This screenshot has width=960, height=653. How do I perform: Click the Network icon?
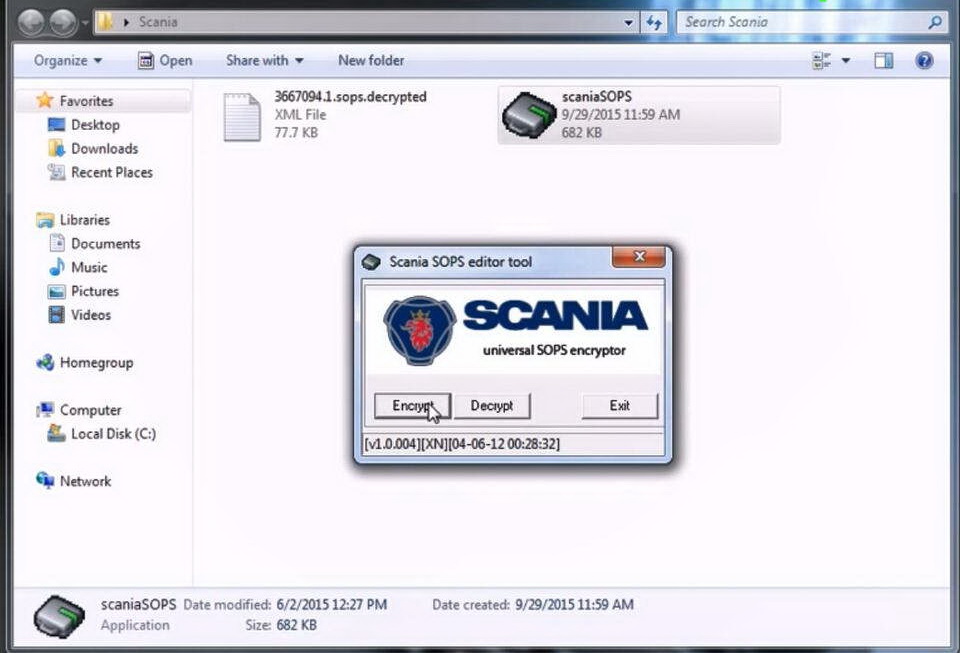click(x=45, y=481)
